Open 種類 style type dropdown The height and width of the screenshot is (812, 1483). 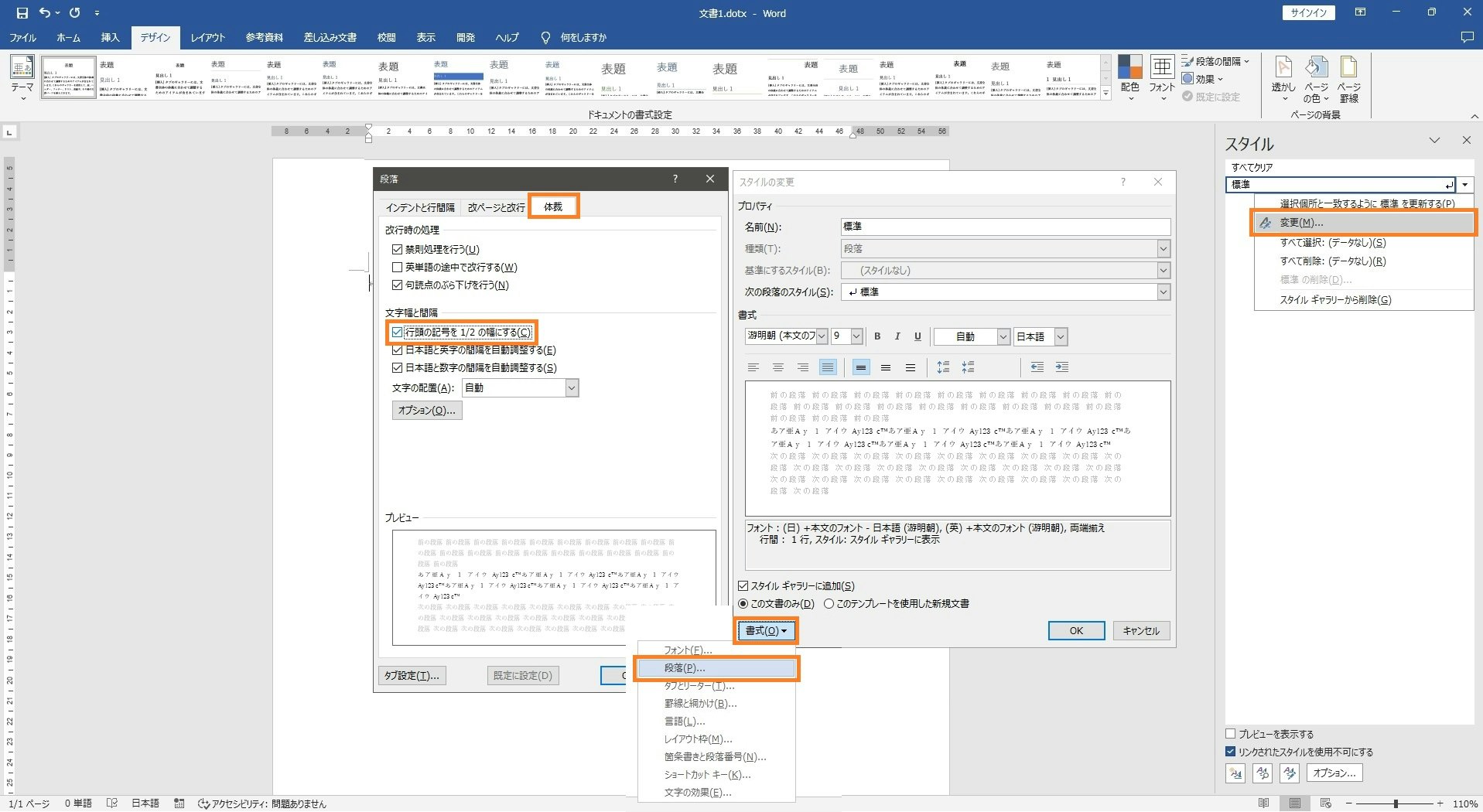(x=1163, y=249)
